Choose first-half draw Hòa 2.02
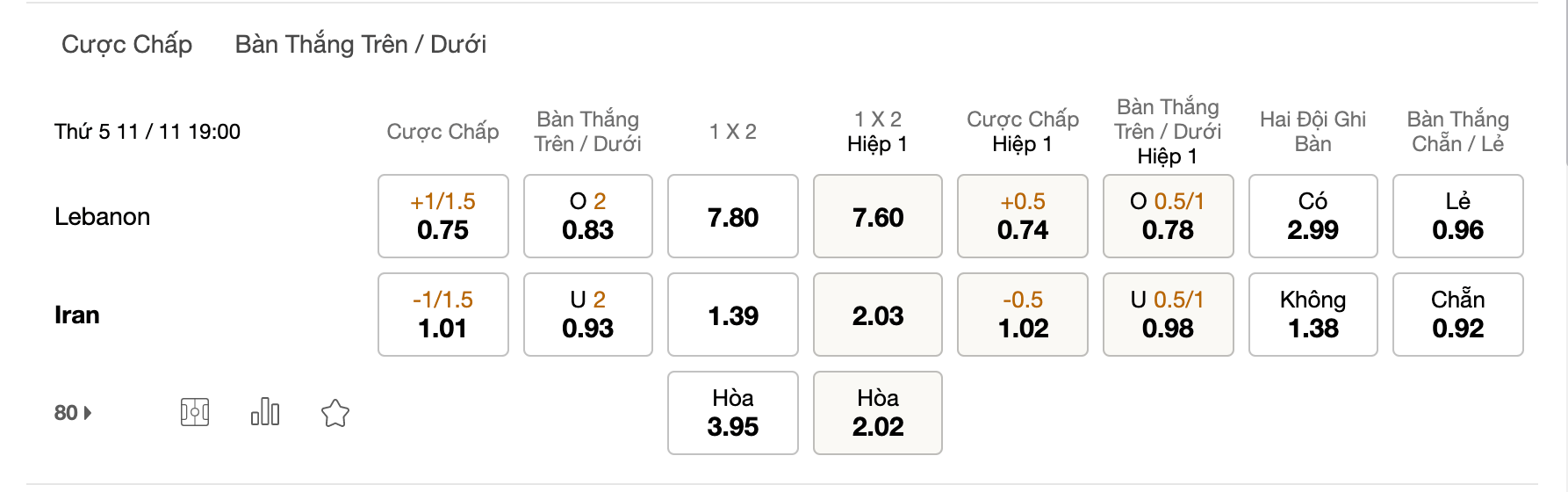This screenshot has height=492, width=1568. [878, 413]
